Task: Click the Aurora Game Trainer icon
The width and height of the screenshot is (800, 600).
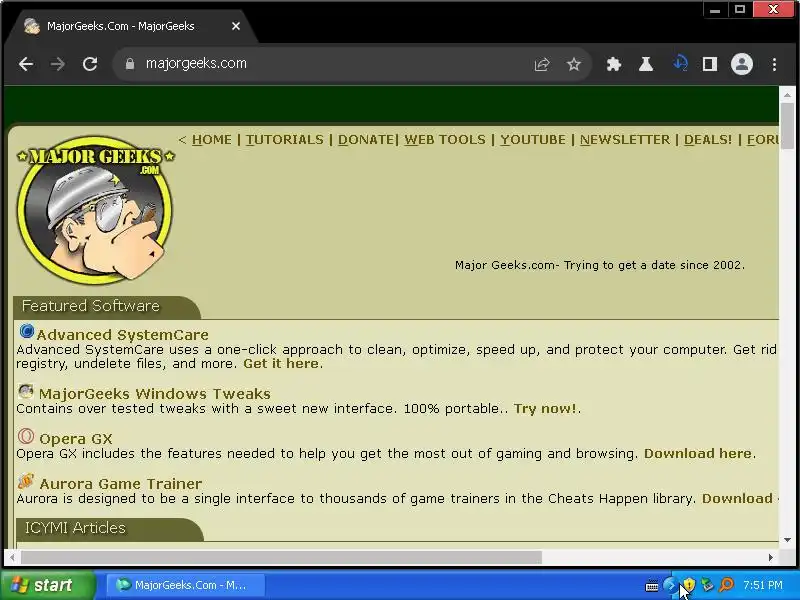Action: point(26,481)
